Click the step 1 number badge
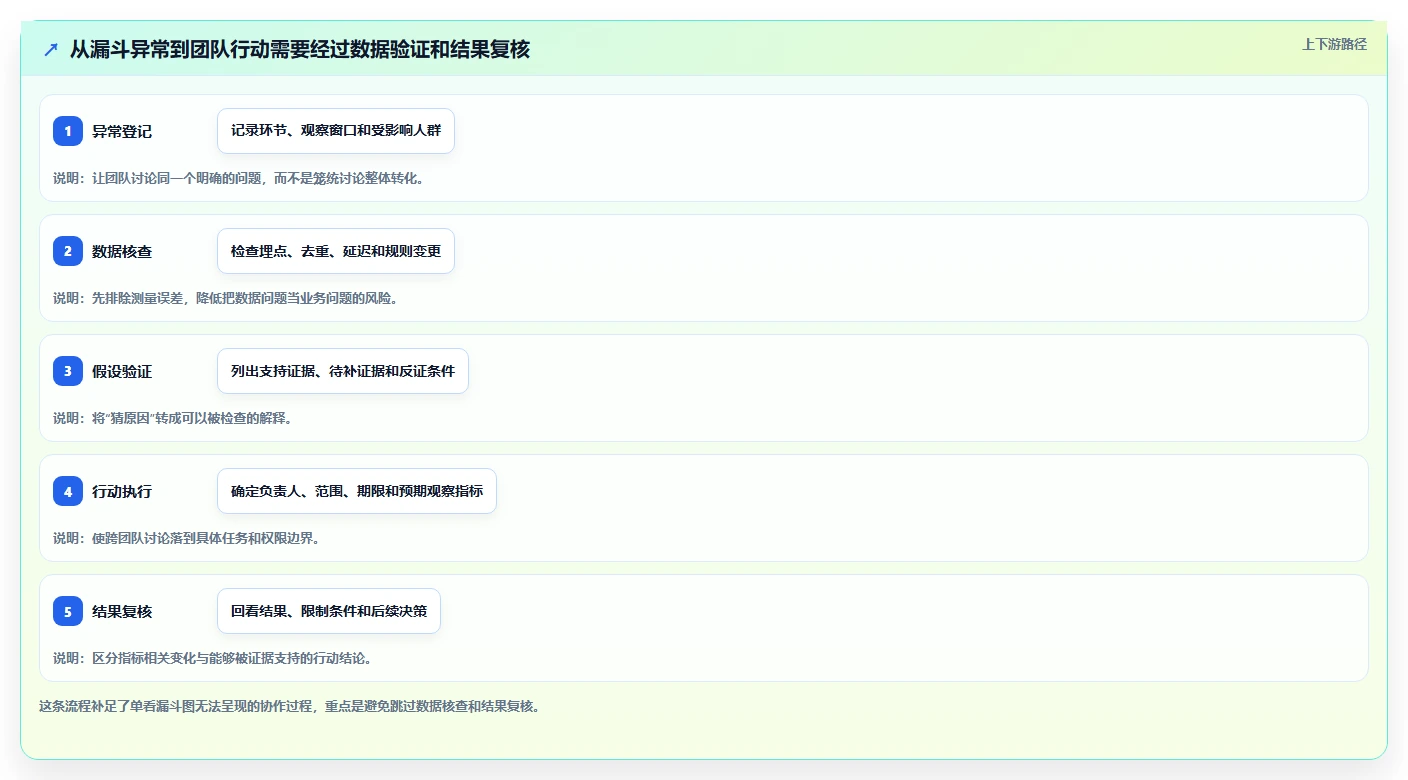This screenshot has width=1408, height=780. pos(68,131)
